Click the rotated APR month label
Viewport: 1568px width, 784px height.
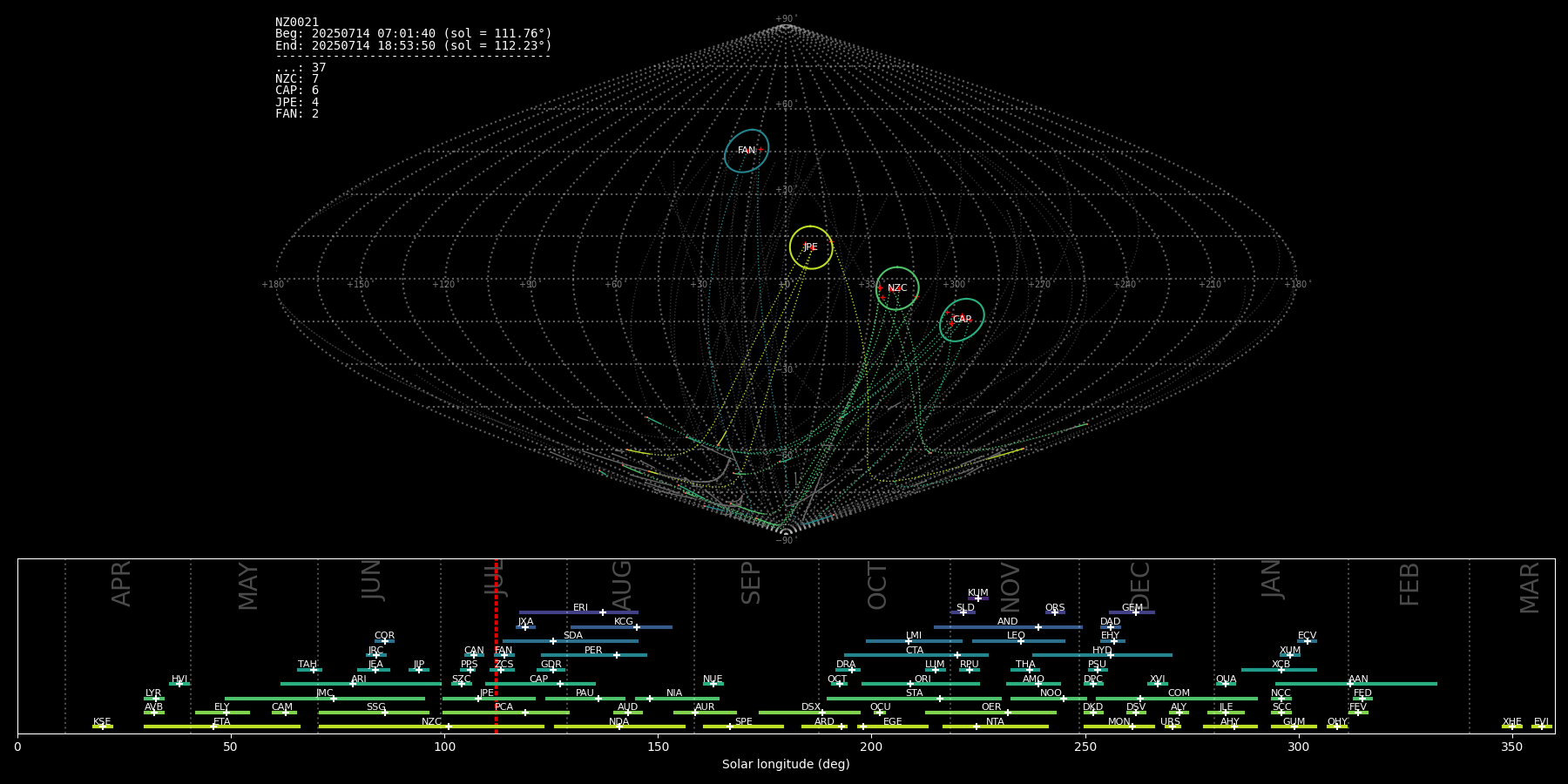121,584
